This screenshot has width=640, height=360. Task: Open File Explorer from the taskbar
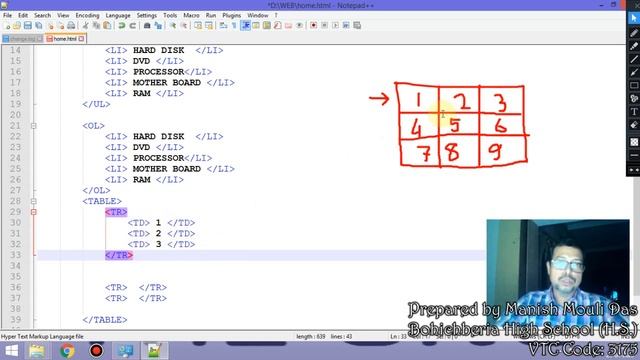coord(37,351)
